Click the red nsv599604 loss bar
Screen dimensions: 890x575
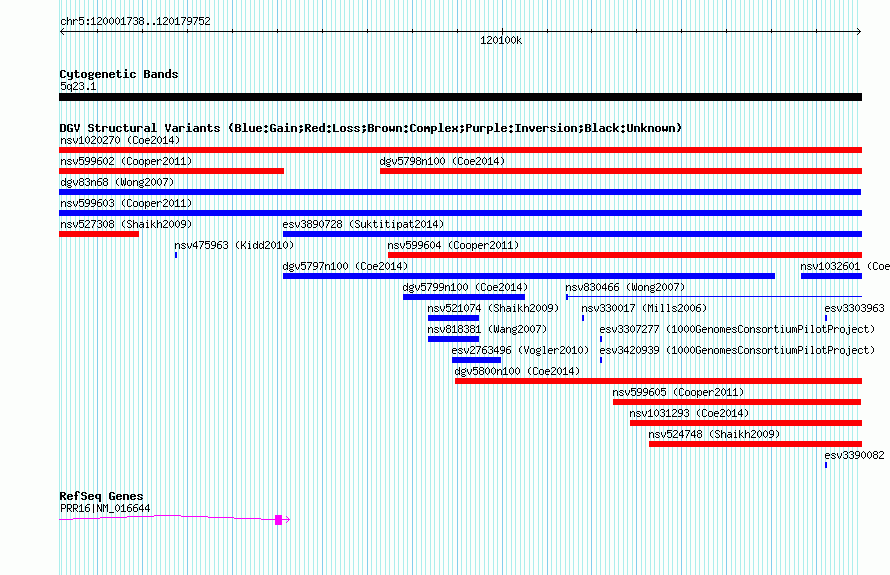pos(625,255)
